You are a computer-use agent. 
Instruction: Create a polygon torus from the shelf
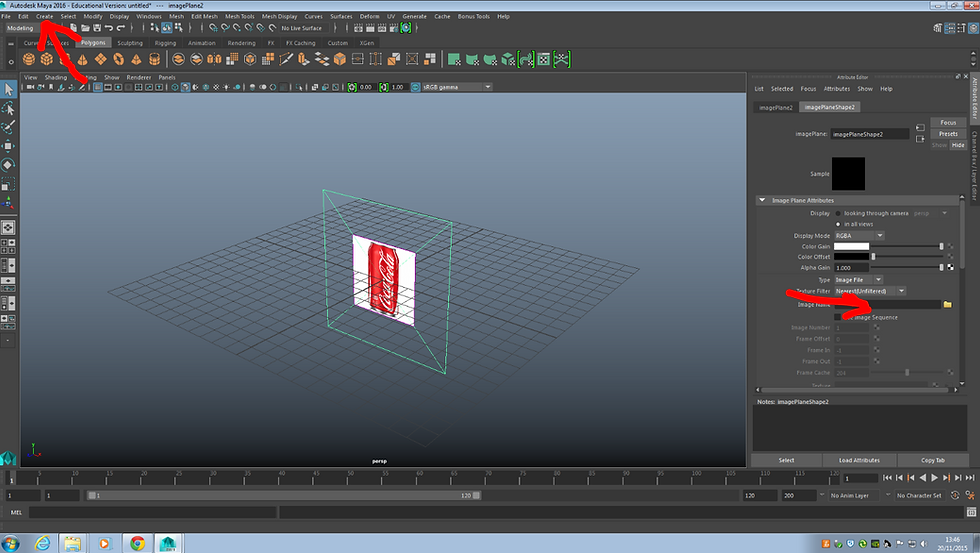119,59
